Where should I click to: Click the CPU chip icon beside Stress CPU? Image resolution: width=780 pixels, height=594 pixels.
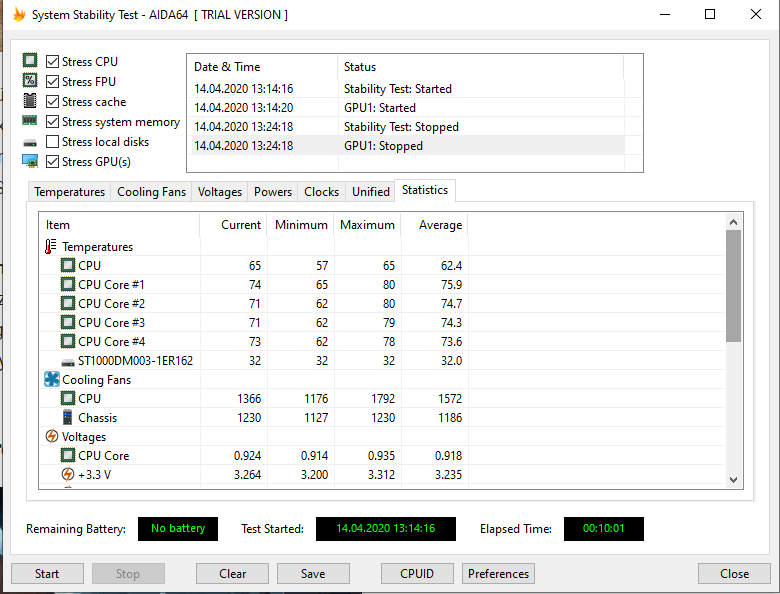point(30,60)
